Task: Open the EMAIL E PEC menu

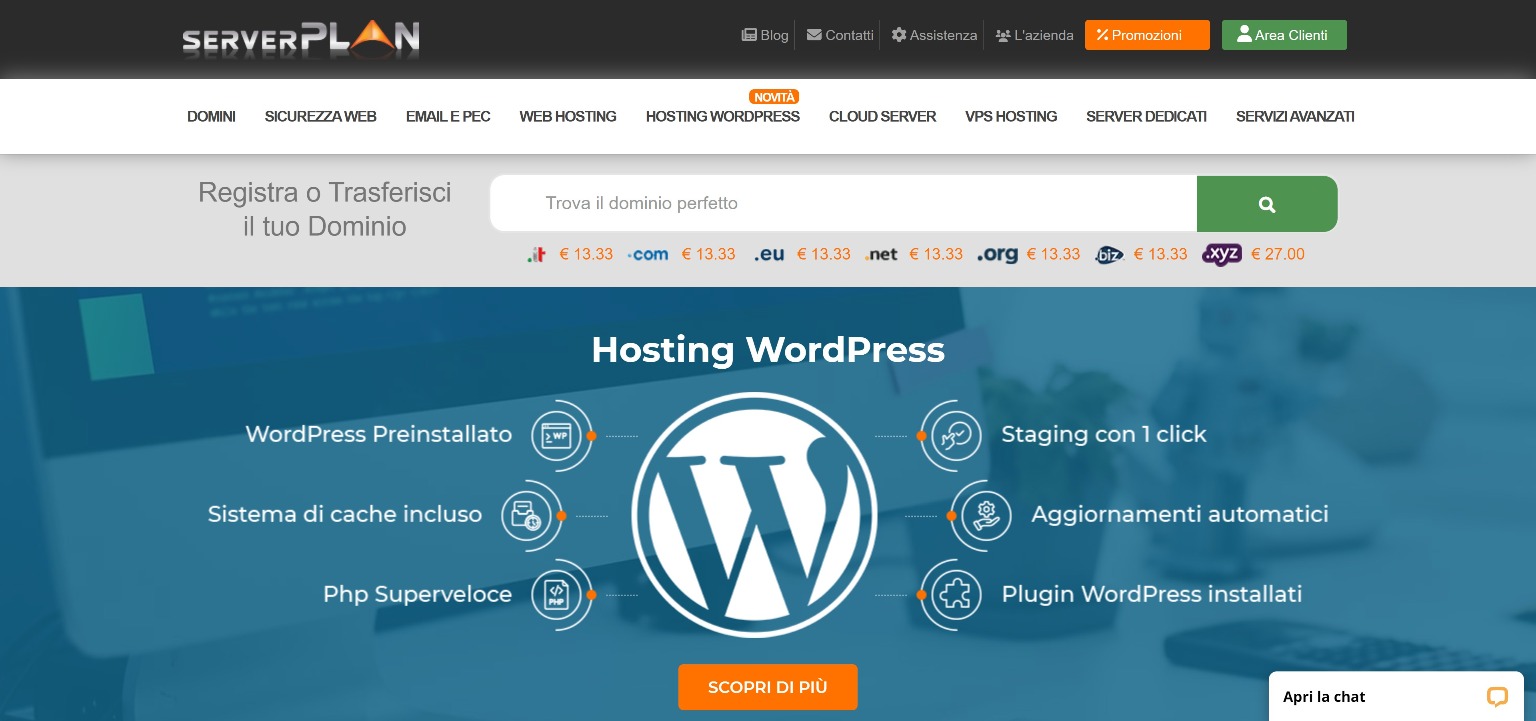Action: click(448, 117)
